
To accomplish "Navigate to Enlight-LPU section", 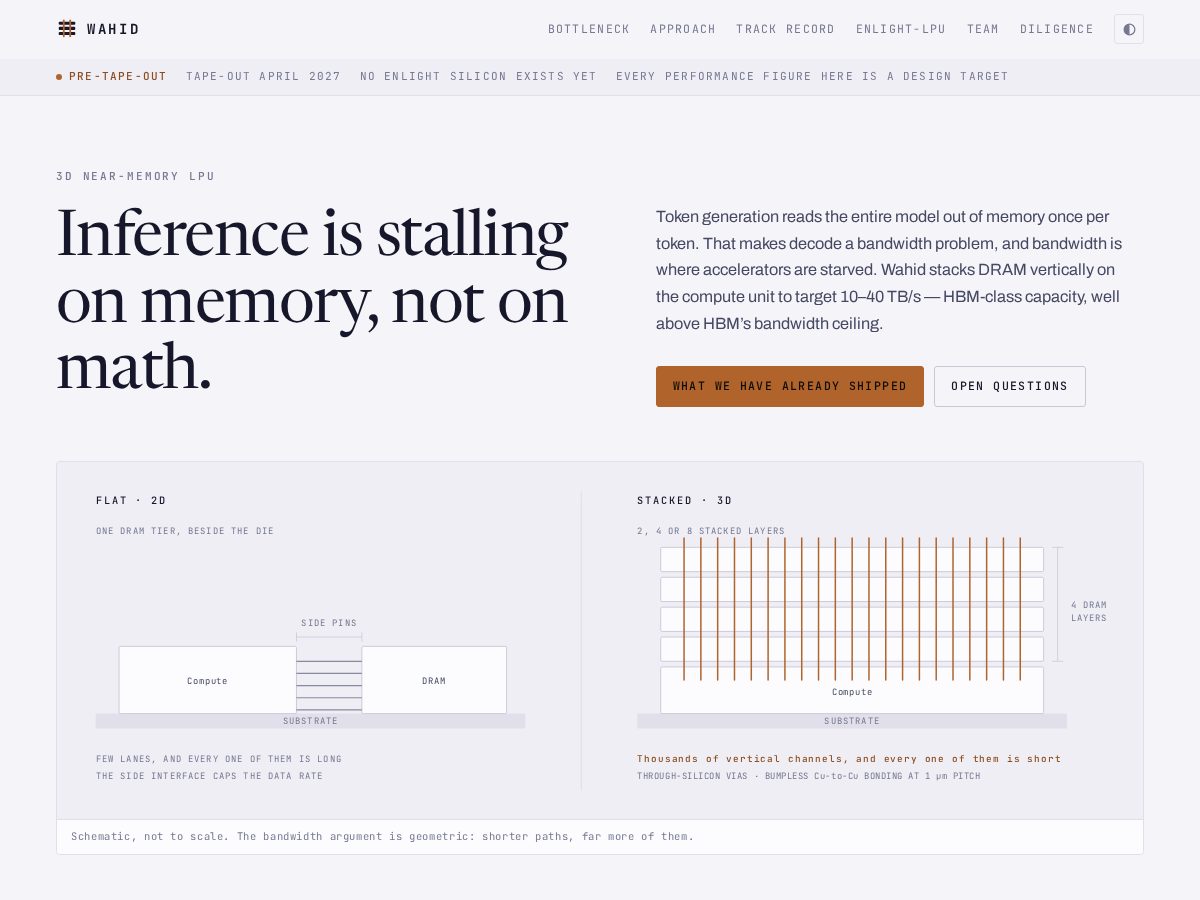I will (x=901, y=29).
